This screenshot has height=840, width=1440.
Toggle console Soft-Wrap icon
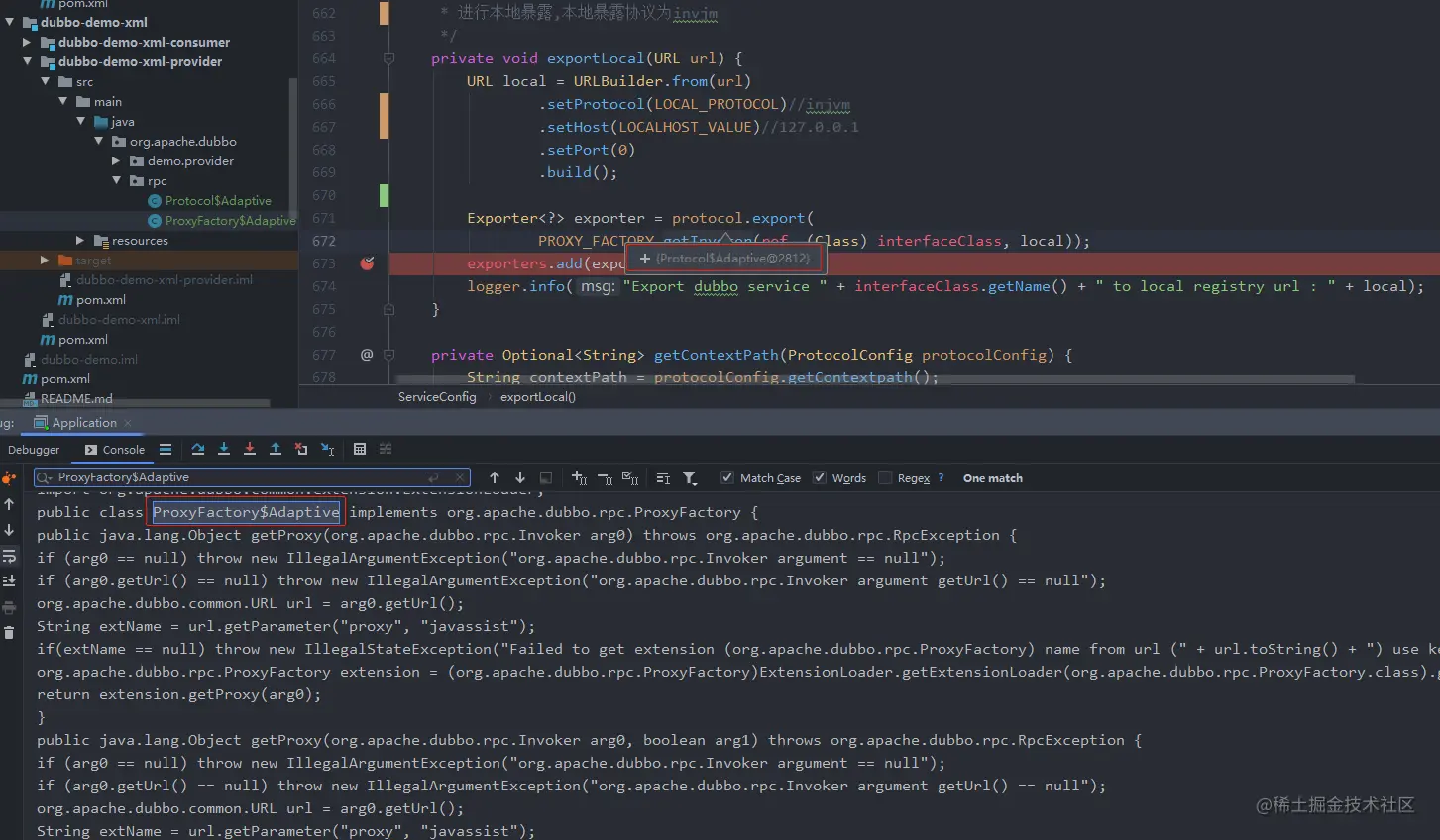coord(9,556)
